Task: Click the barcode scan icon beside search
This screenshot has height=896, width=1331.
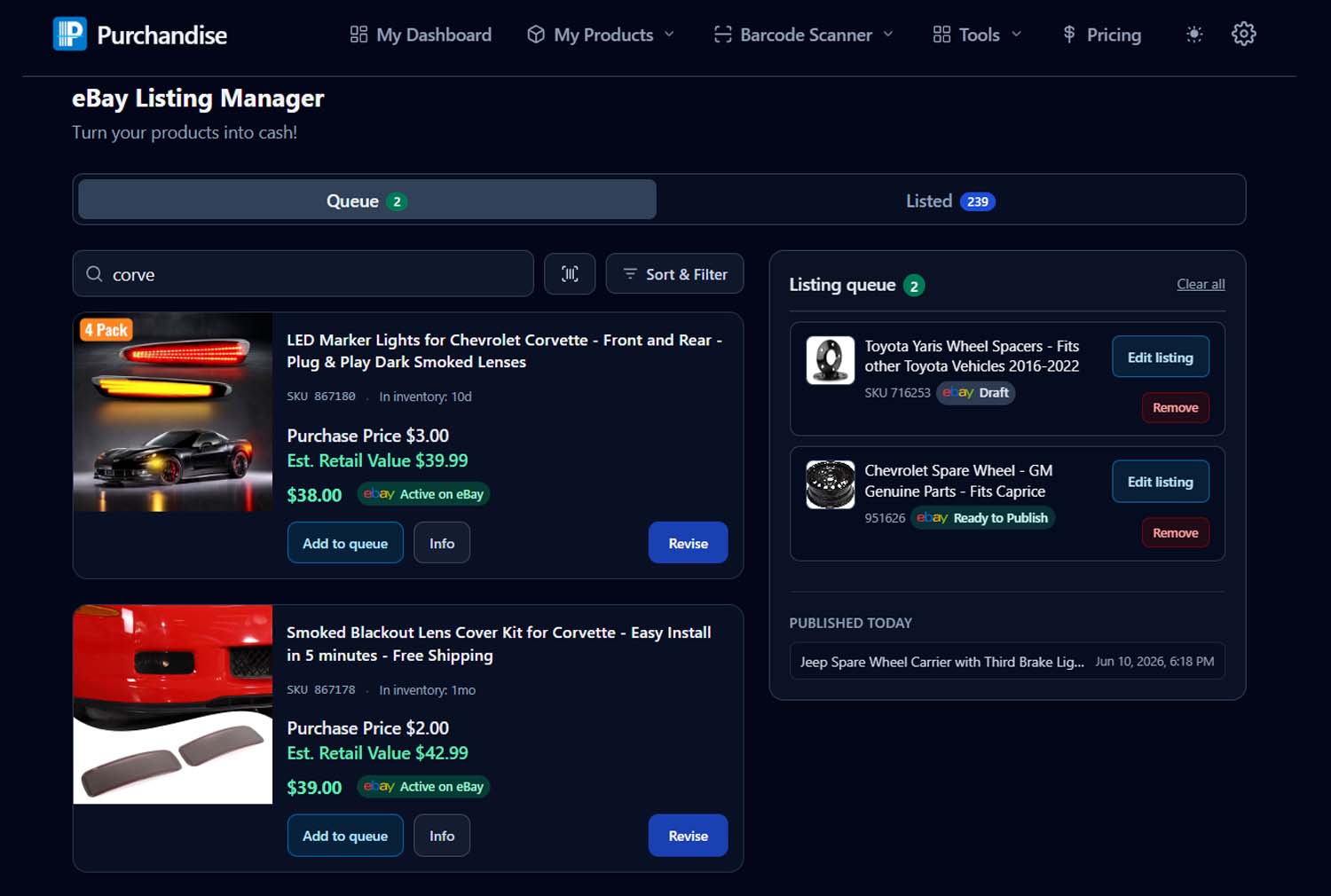Action: click(570, 273)
